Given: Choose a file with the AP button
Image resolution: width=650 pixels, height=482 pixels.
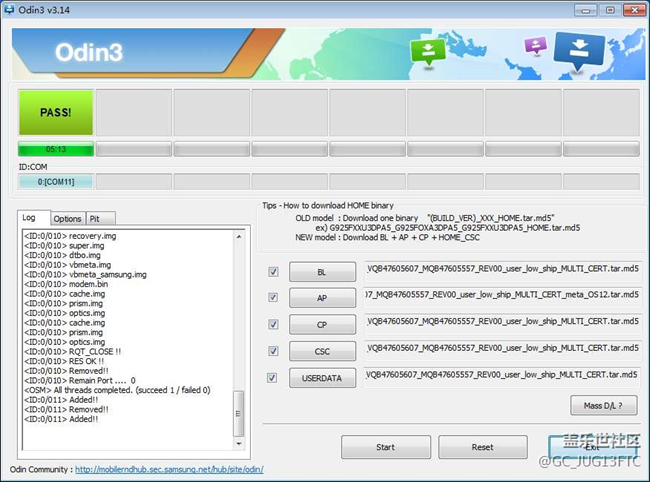Looking at the screenshot, I should (322, 298).
